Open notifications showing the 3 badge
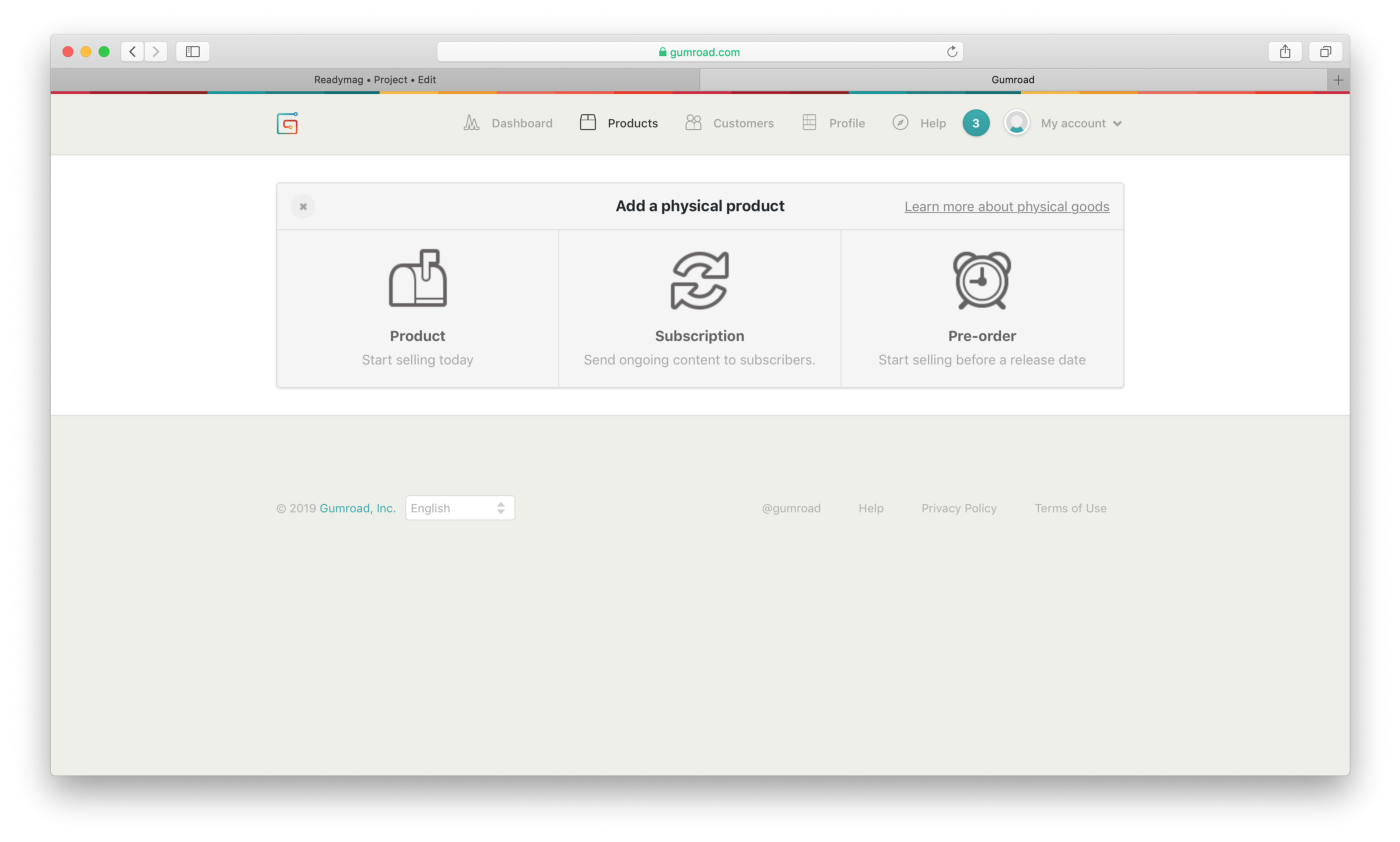 975,123
